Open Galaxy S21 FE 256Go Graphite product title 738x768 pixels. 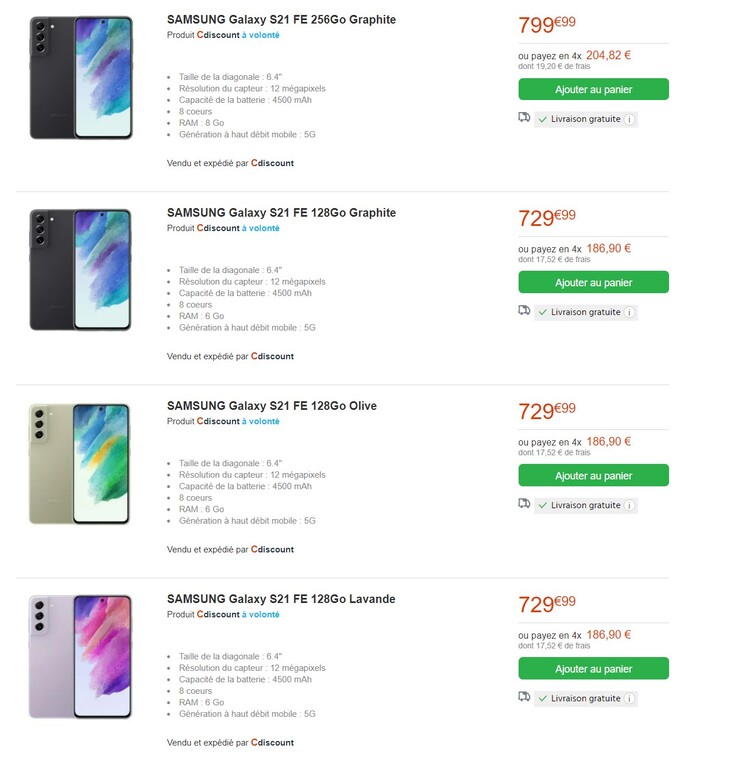(281, 19)
